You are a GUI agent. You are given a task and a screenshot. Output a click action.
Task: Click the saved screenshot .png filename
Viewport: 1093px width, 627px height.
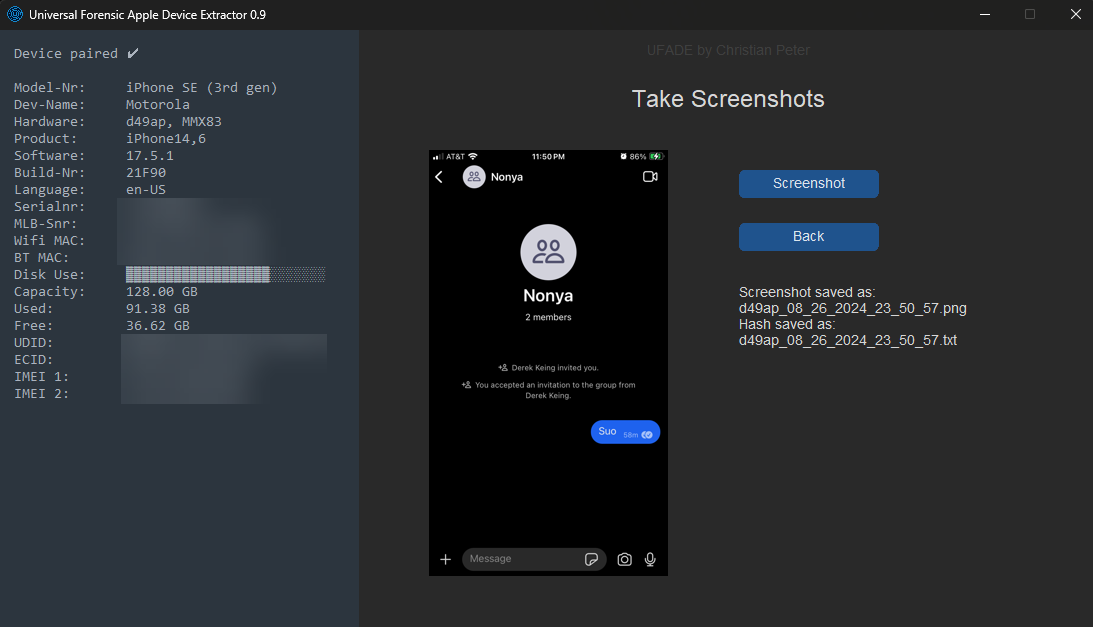852,308
